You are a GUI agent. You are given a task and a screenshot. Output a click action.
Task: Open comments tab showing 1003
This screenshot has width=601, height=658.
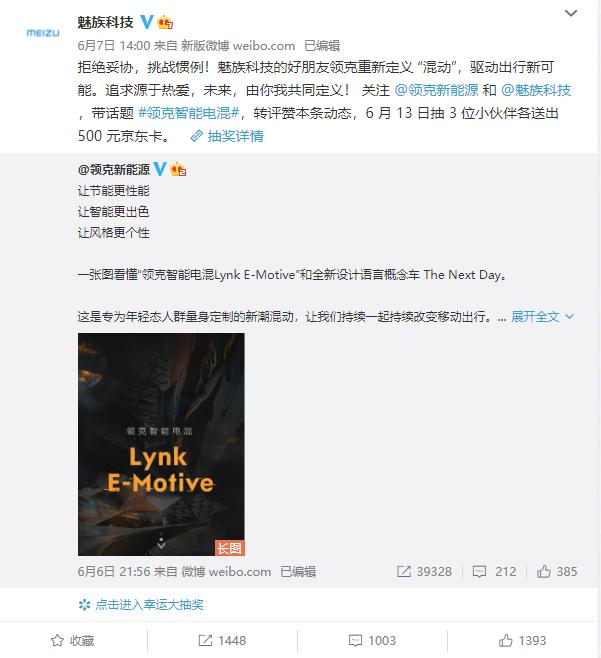(372, 640)
